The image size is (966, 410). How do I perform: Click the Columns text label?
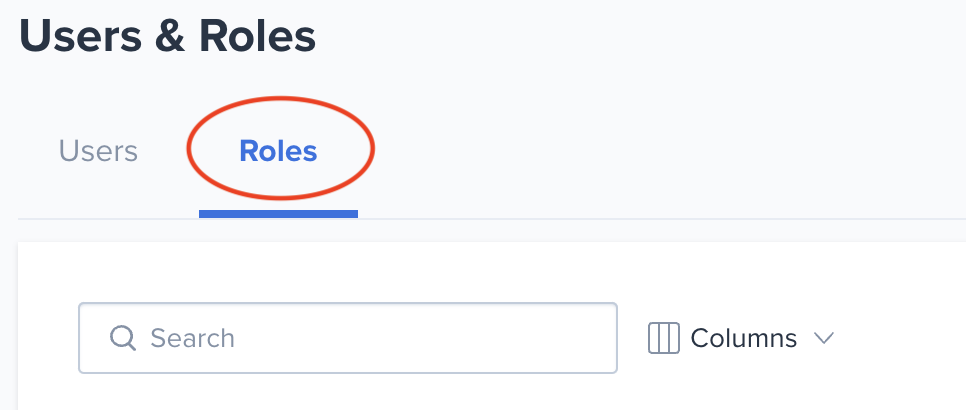(x=744, y=338)
